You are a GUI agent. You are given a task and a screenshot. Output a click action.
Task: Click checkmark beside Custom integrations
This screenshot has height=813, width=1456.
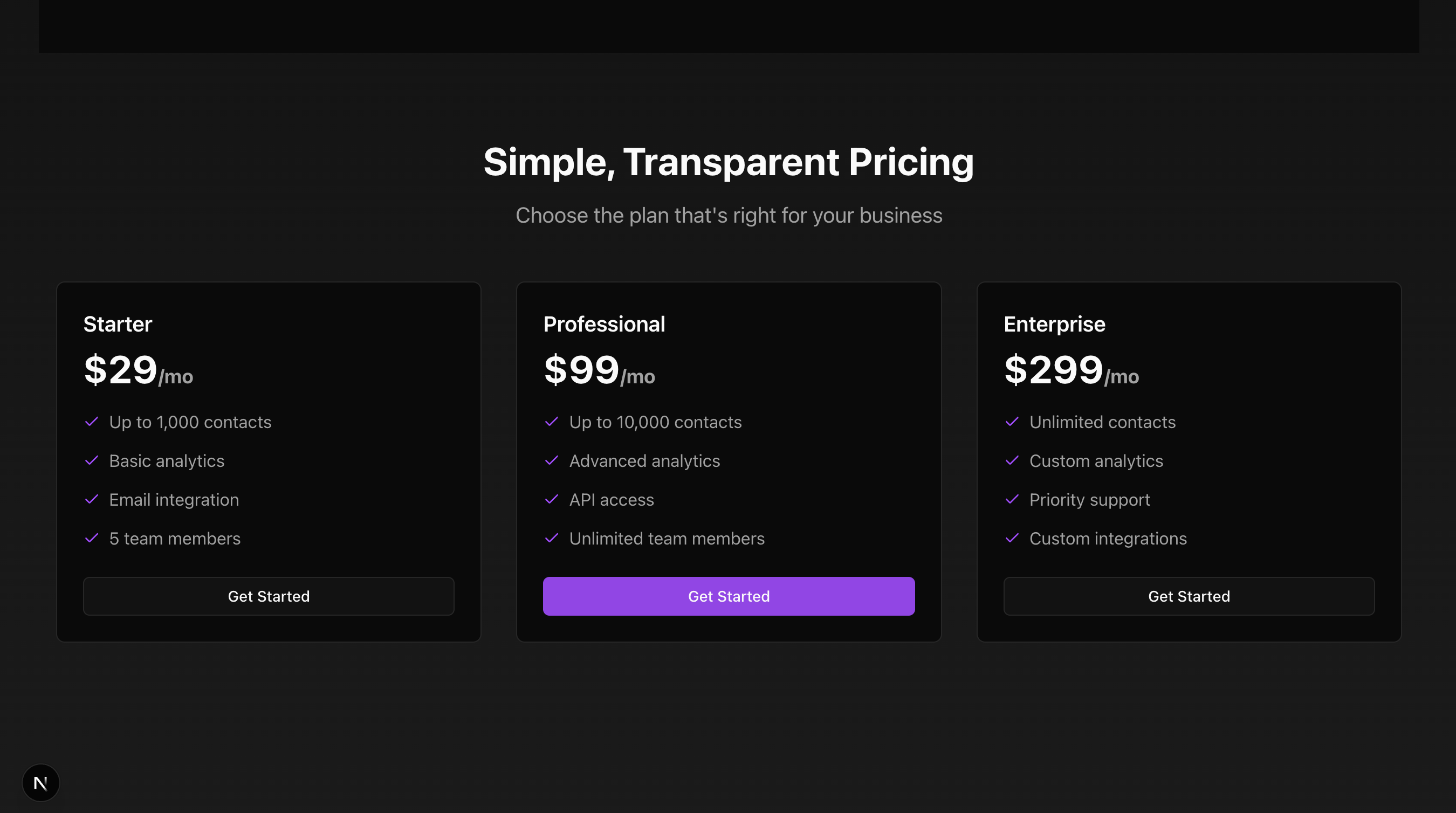tap(1012, 539)
